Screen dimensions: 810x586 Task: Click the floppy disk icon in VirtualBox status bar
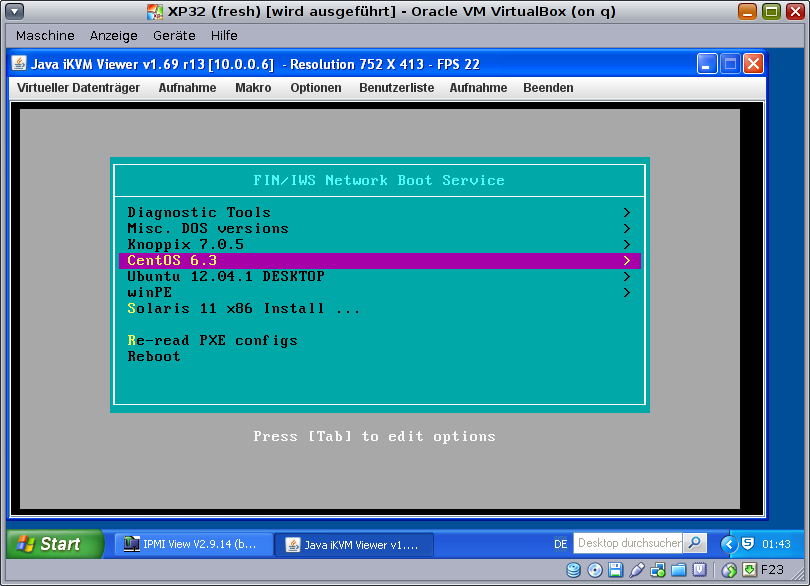coord(615,570)
